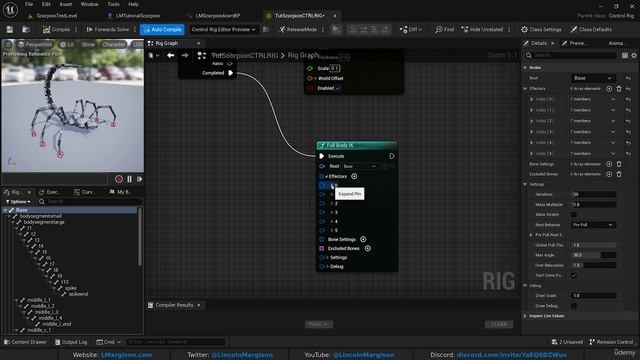Add an element to the Excluded Bones pin
Screen dimensions: 640x360
tap(367, 248)
